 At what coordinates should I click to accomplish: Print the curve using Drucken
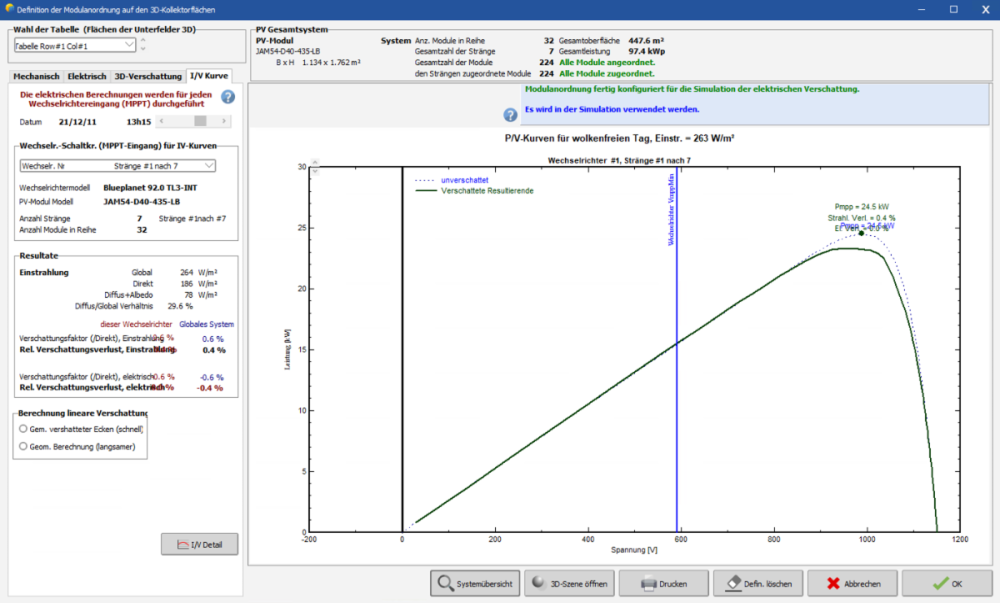tap(664, 583)
